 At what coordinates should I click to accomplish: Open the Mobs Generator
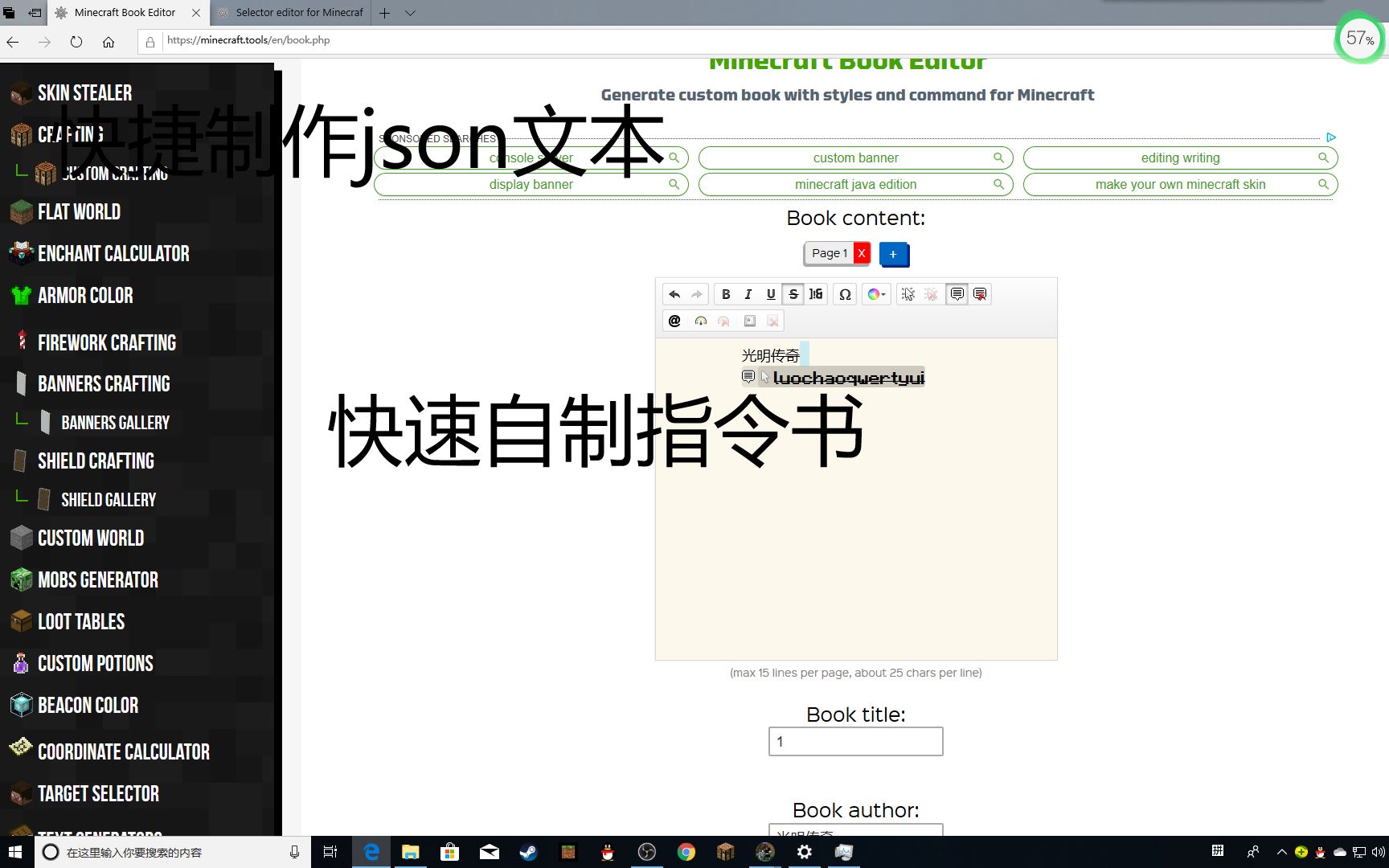click(x=97, y=580)
